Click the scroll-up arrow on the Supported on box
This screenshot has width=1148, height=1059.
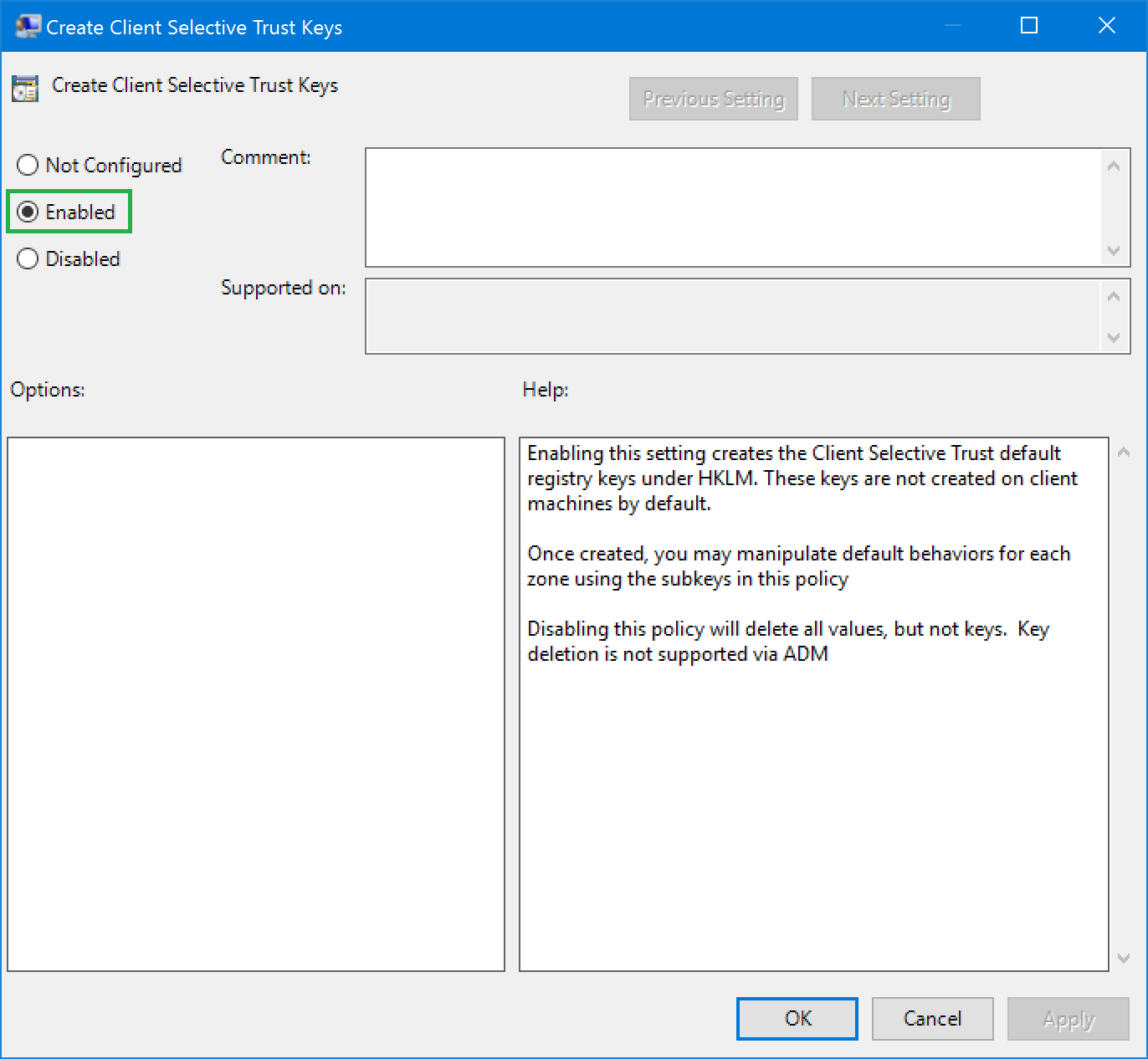click(x=1113, y=294)
